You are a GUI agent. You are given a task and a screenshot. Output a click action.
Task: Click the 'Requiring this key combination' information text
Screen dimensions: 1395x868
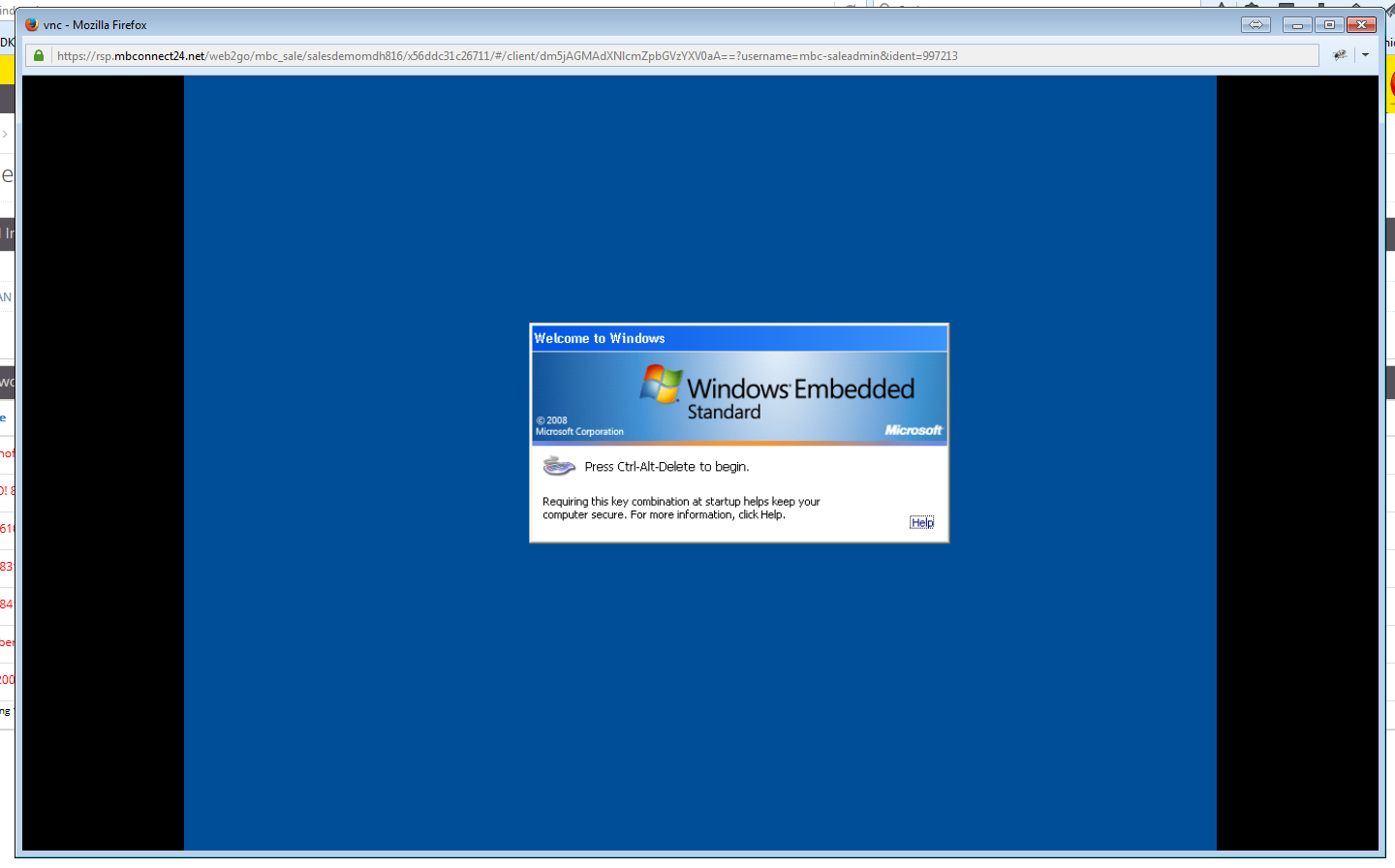click(681, 508)
